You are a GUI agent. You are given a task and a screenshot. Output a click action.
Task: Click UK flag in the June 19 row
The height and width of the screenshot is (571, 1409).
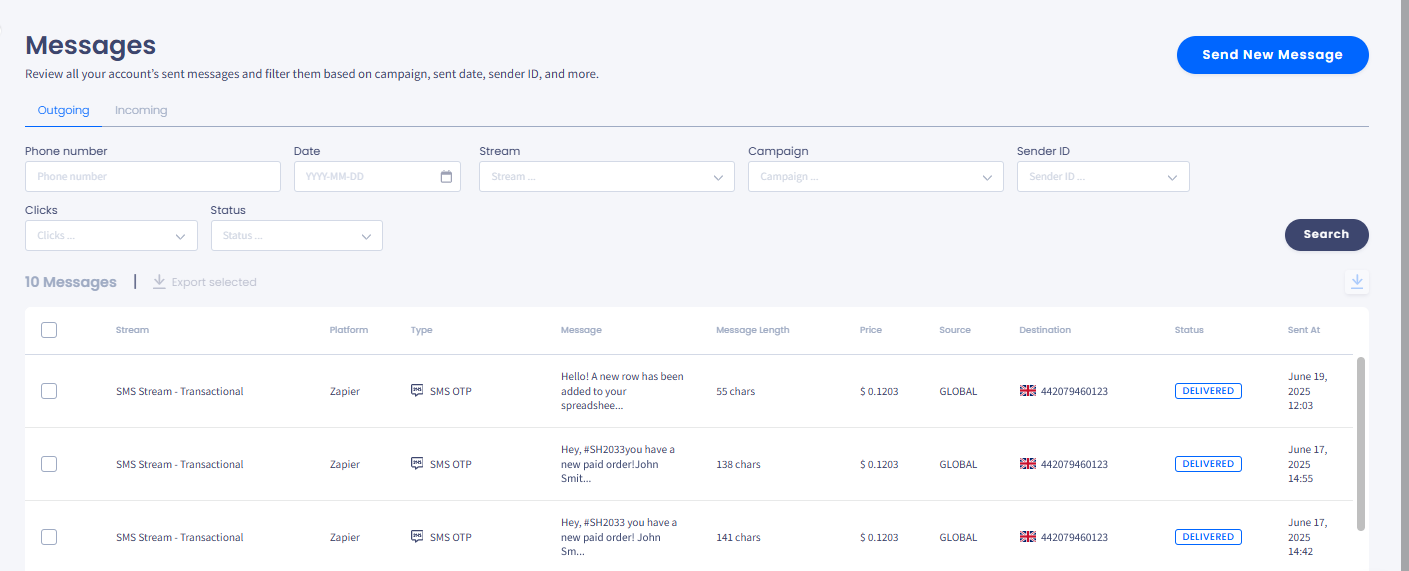click(1027, 391)
